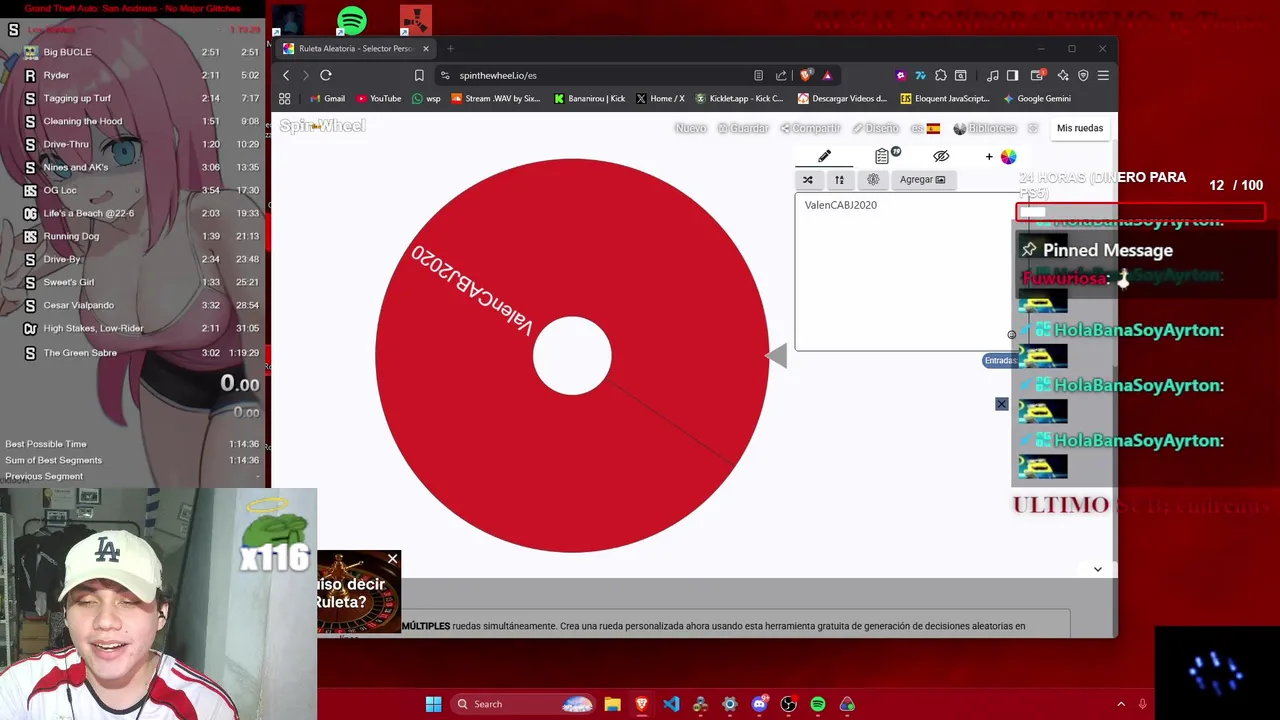This screenshot has width=1280, height=720.
Task: Reload the spinthewheel page
Action: click(x=326, y=75)
